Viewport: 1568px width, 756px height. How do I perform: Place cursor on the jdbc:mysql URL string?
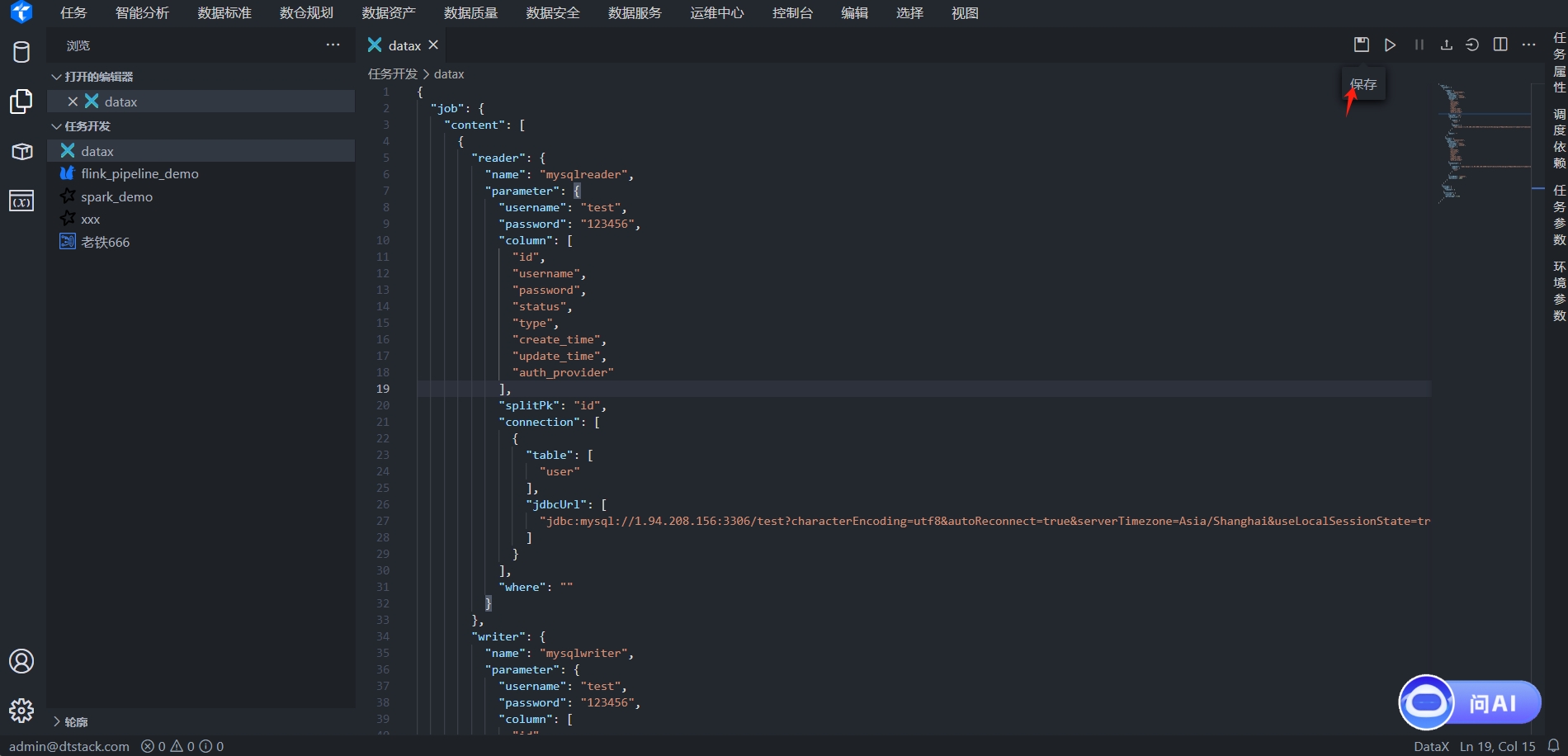[x=985, y=521]
